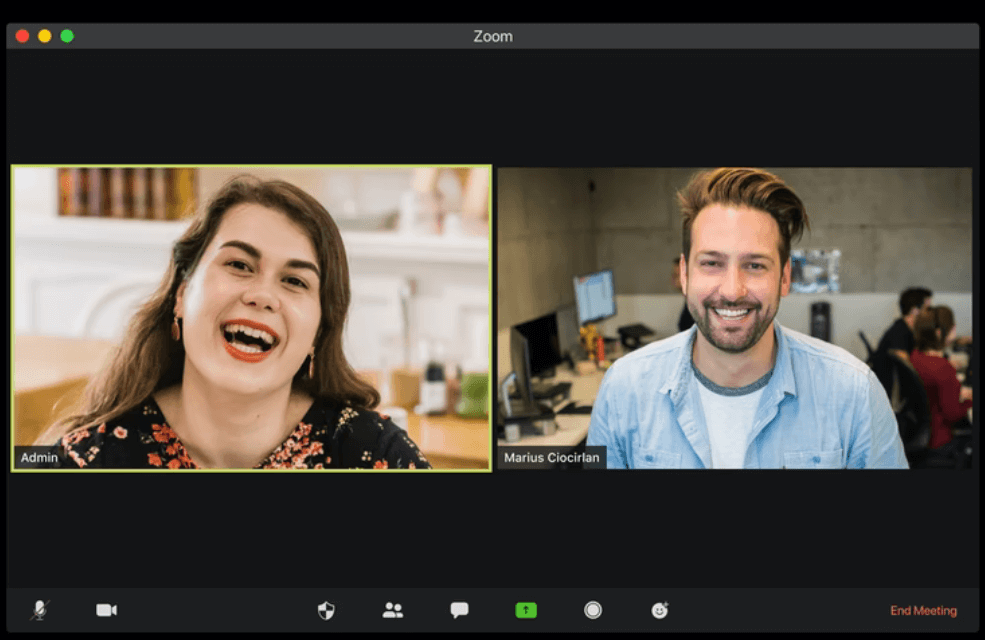Minimize the window using yellow button

45,36
